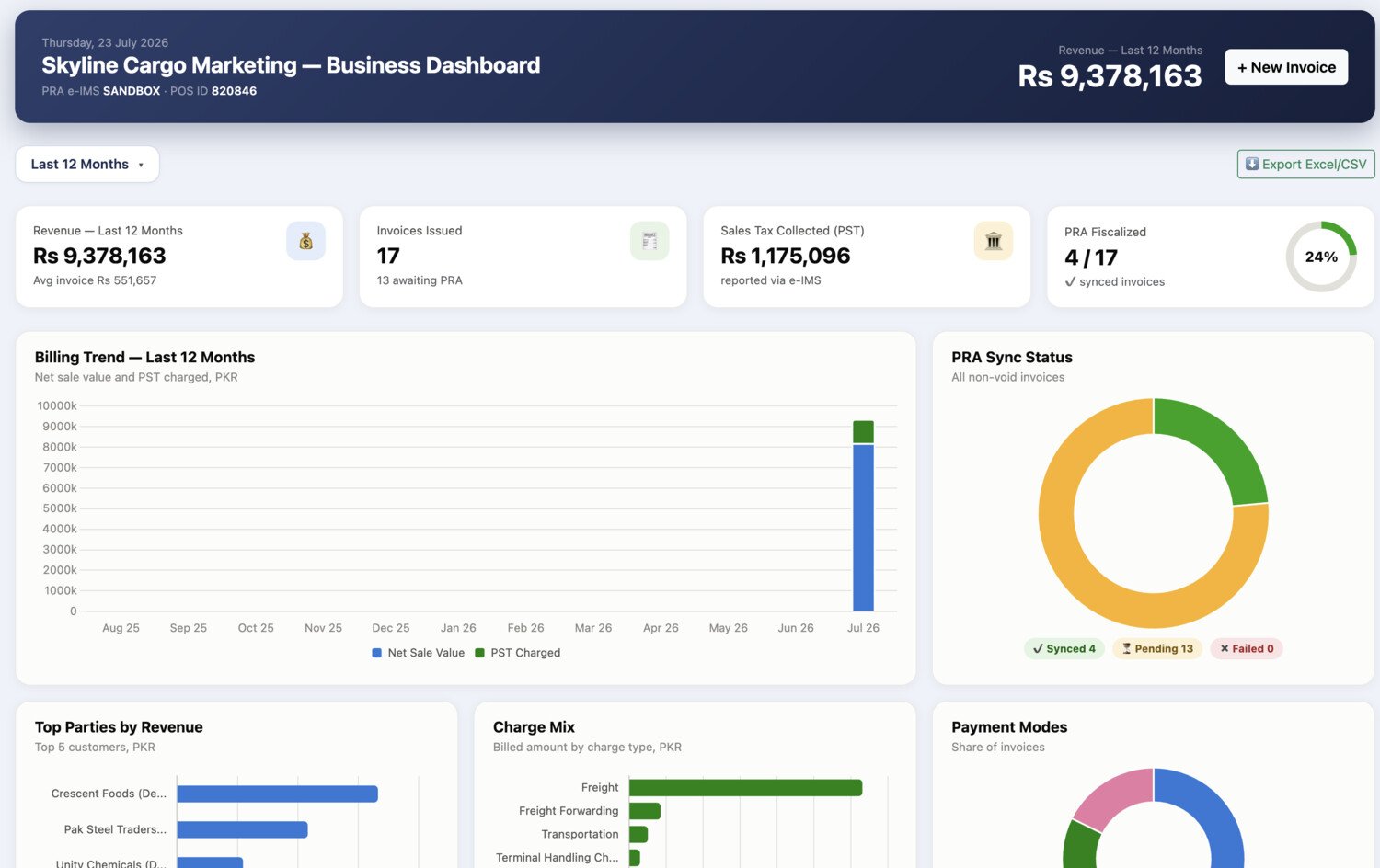Click the Transportation charge bar
Viewport: 1380px width, 868px height.
[638, 834]
